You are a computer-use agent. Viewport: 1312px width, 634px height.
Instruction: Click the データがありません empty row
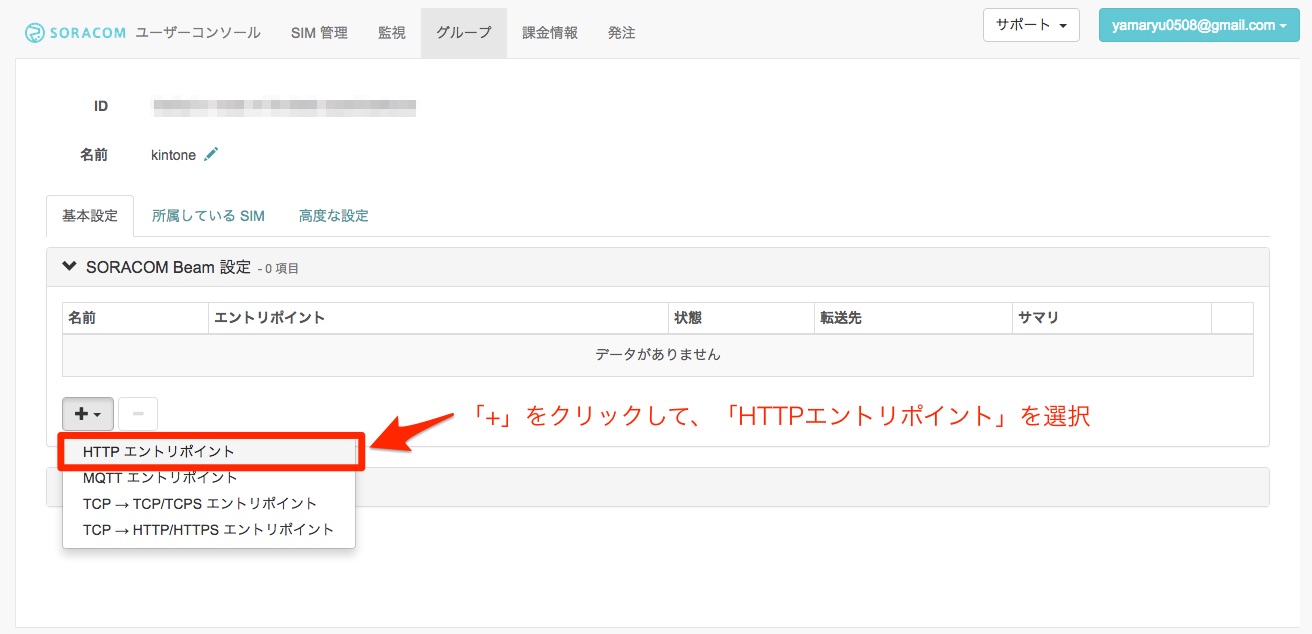coord(658,355)
